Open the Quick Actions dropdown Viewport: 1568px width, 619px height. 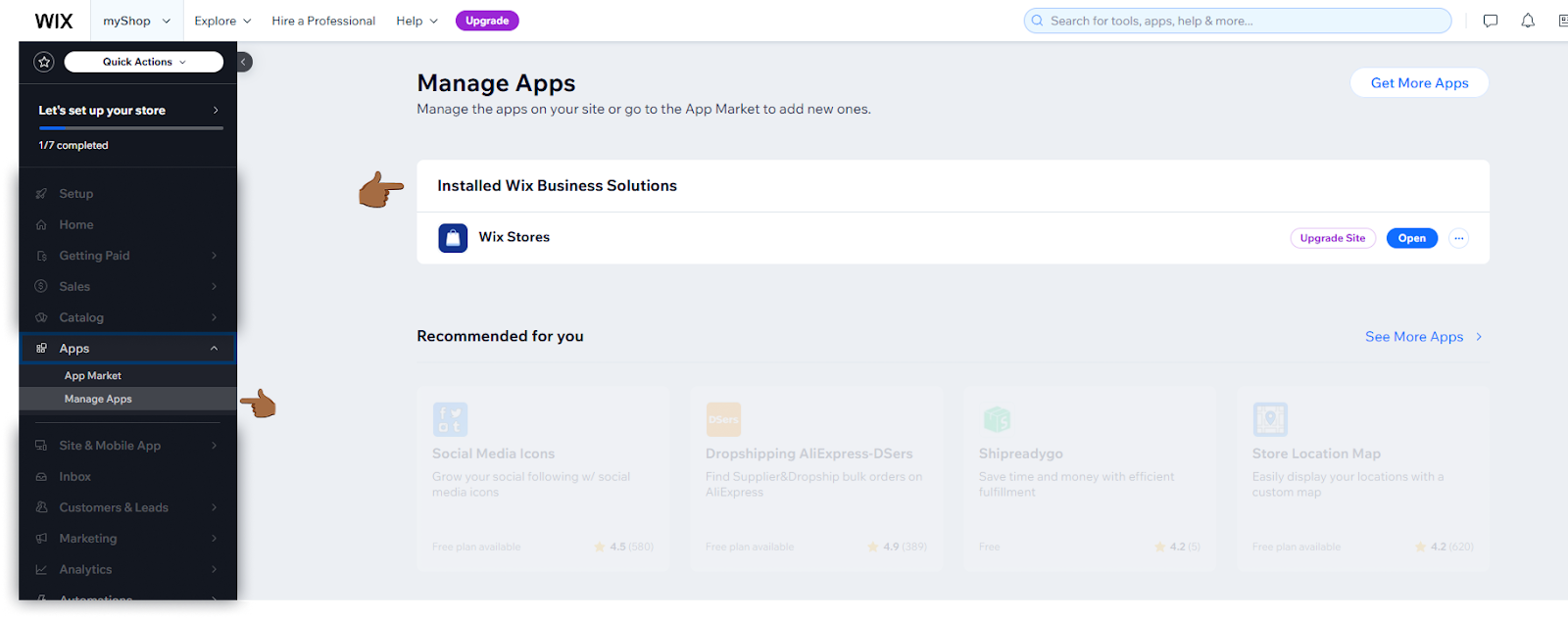coord(144,62)
